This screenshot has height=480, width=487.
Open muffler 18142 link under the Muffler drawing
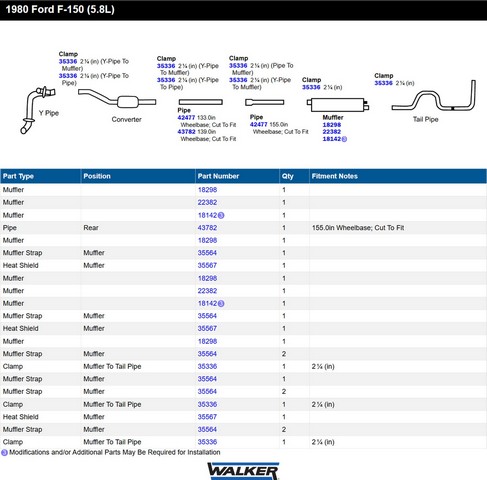[332, 139]
